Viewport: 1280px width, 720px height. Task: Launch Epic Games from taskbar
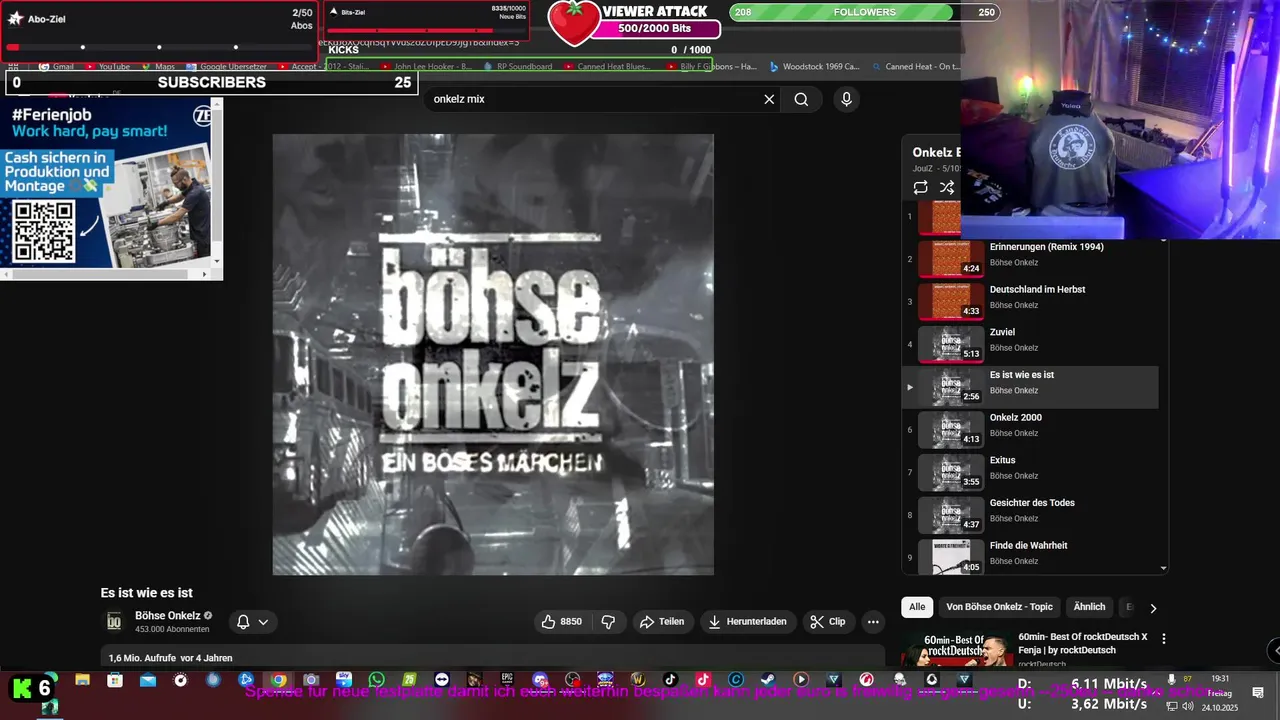[507, 680]
